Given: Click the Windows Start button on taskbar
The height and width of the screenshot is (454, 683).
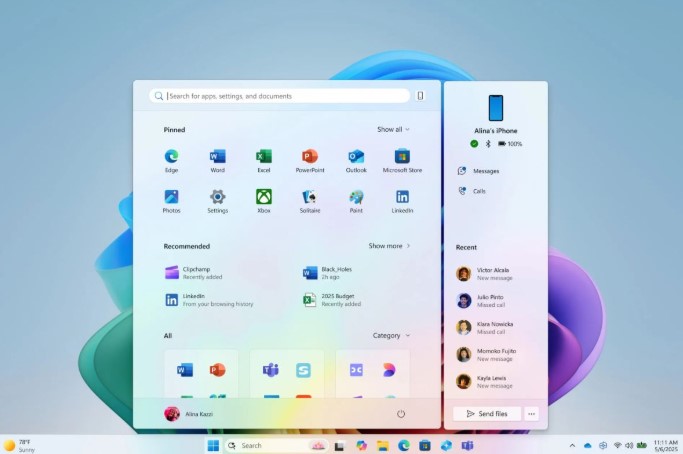Looking at the screenshot, I should coord(213,445).
